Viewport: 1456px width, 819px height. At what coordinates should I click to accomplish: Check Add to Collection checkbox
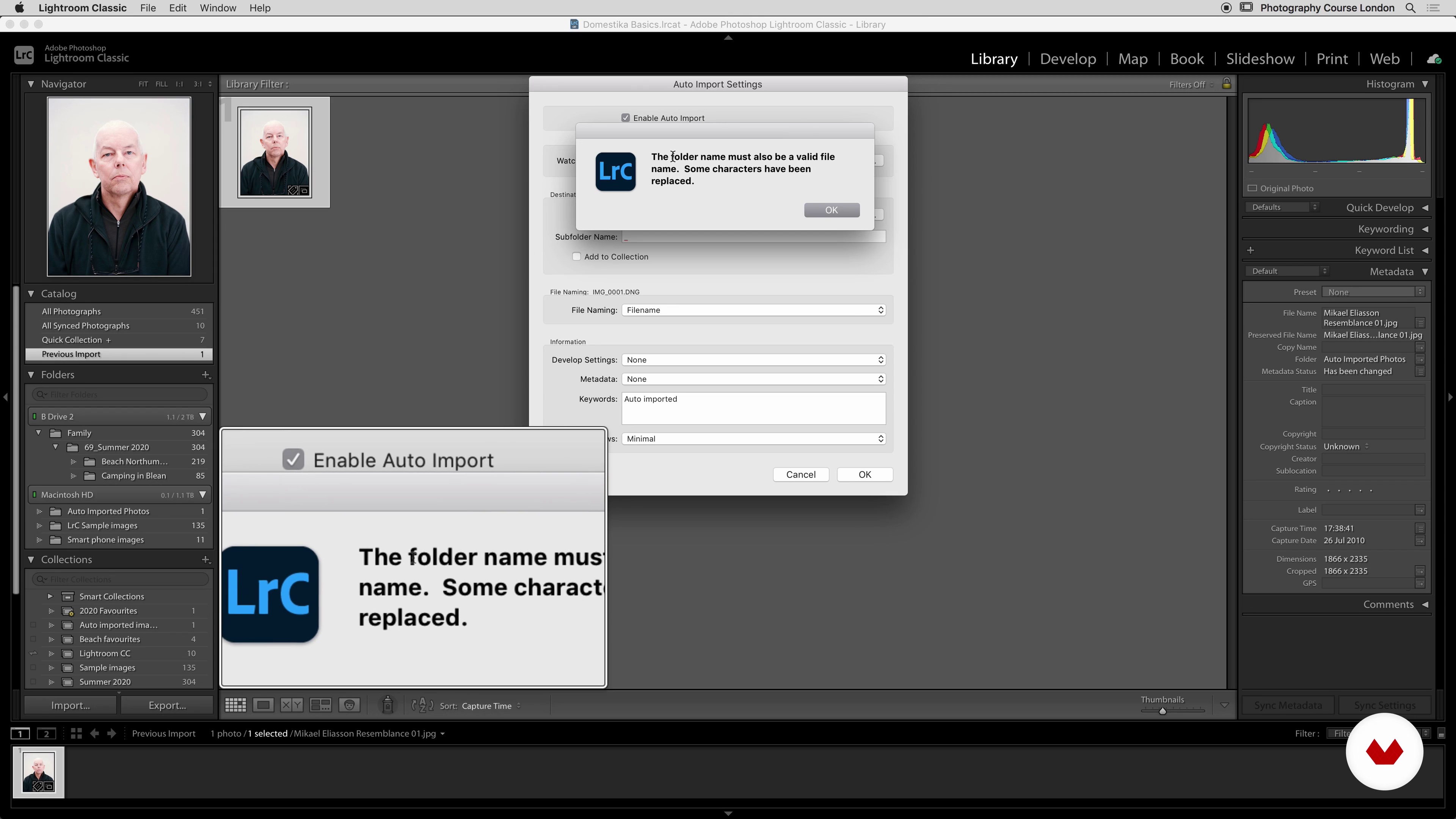576,256
